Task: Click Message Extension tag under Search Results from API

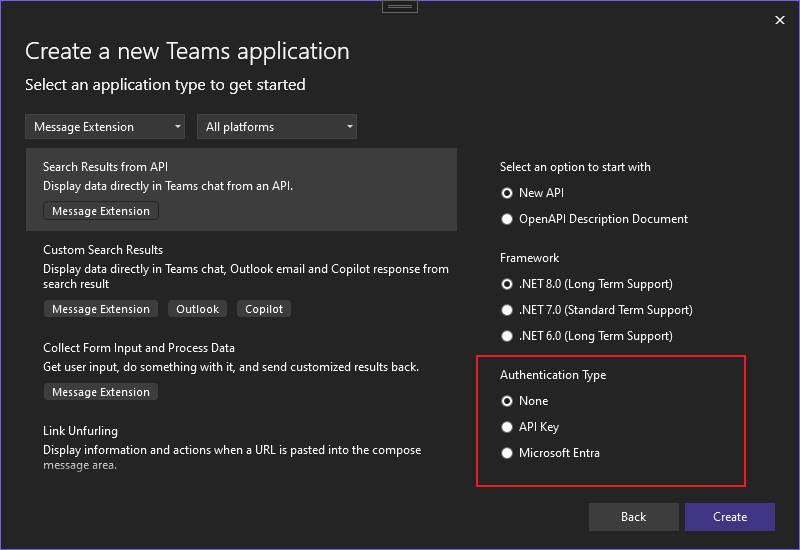Action: click(x=101, y=211)
